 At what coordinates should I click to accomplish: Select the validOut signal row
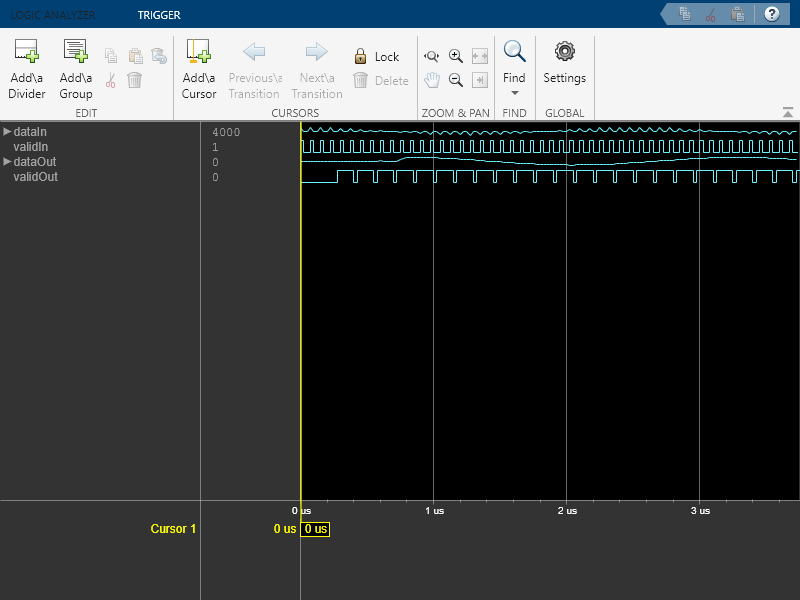[35, 176]
